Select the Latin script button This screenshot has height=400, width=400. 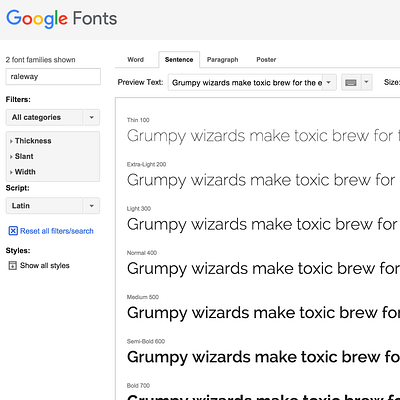point(44,206)
